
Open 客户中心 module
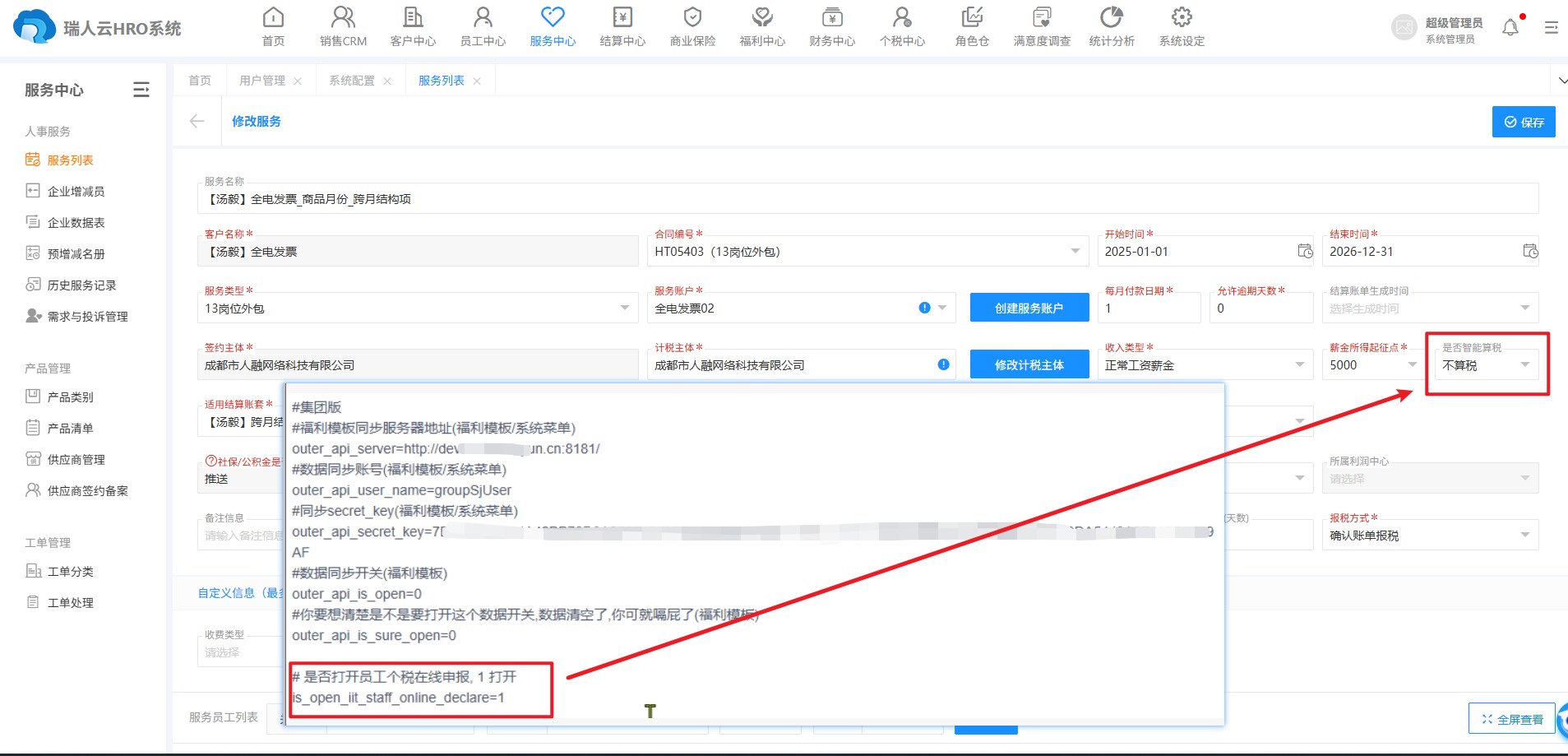pos(413,26)
